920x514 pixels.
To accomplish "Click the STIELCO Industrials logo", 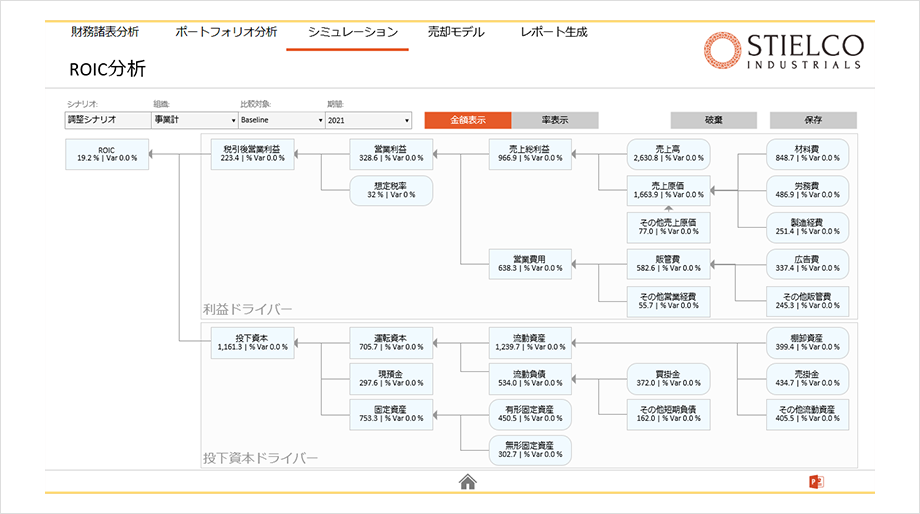I will coord(782,51).
